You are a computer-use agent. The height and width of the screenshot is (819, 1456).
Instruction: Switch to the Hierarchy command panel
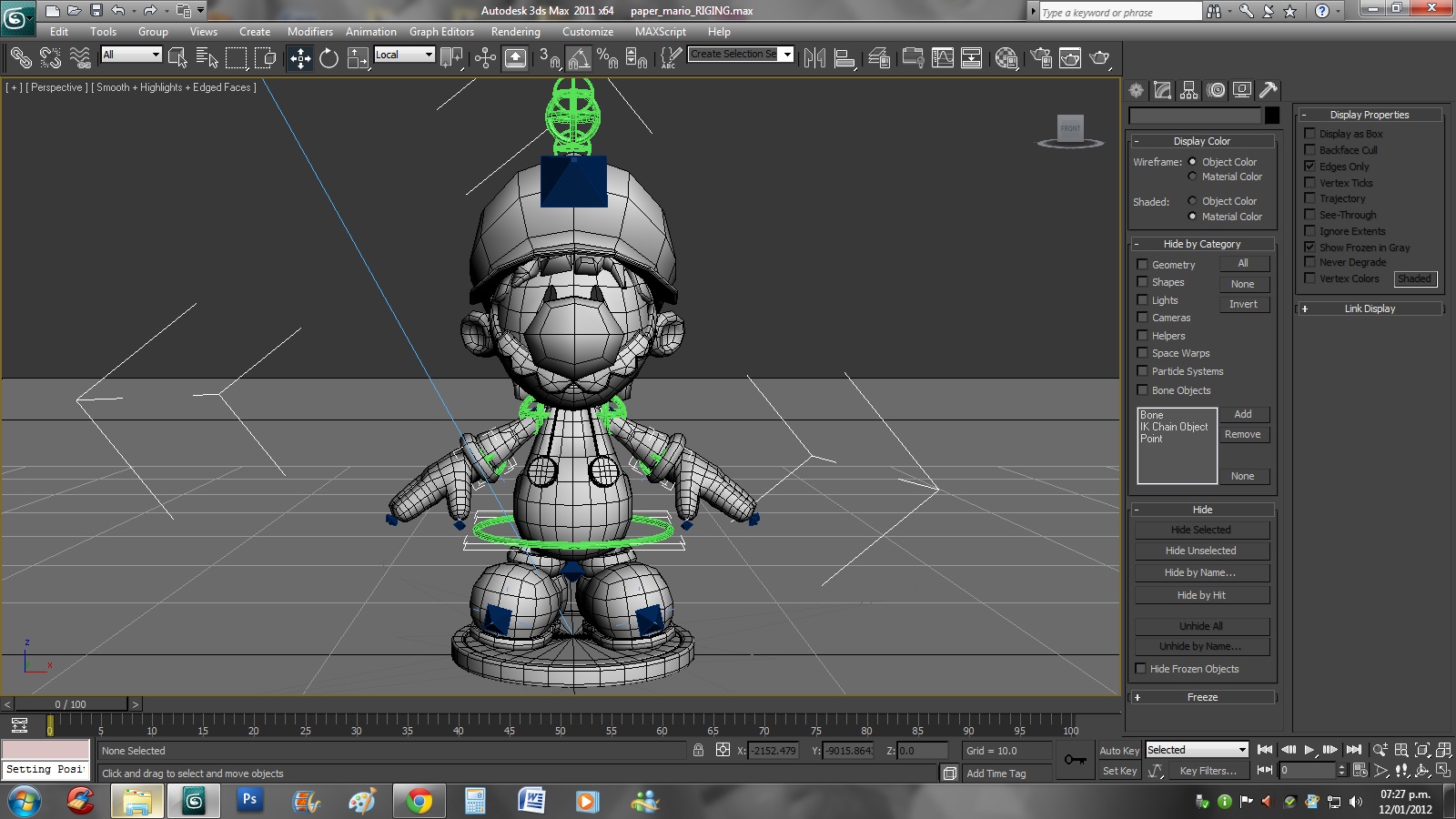click(x=1188, y=90)
